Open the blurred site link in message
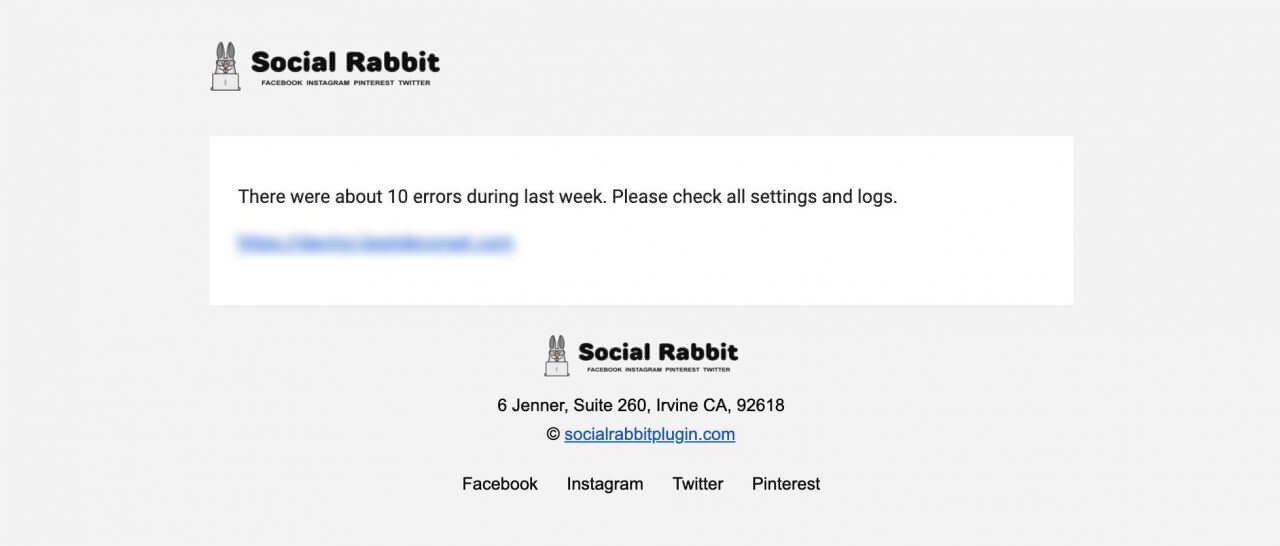1280x546 pixels. (x=375, y=242)
